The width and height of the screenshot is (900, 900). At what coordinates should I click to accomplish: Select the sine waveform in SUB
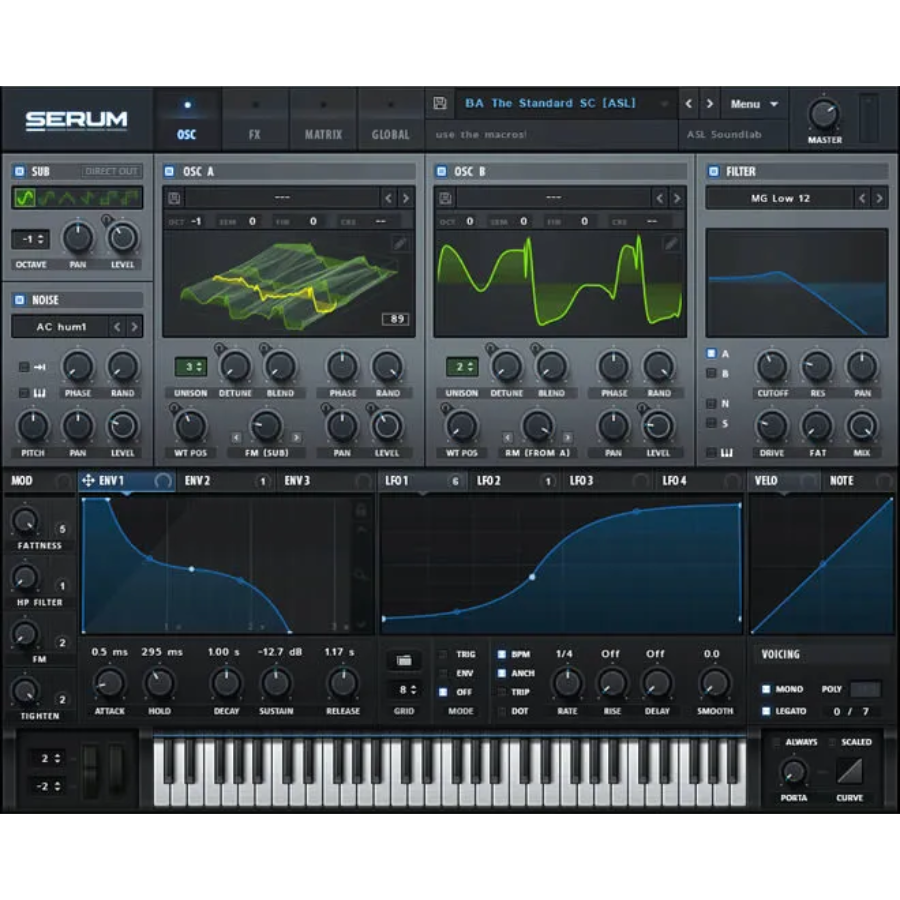(23, 198)
